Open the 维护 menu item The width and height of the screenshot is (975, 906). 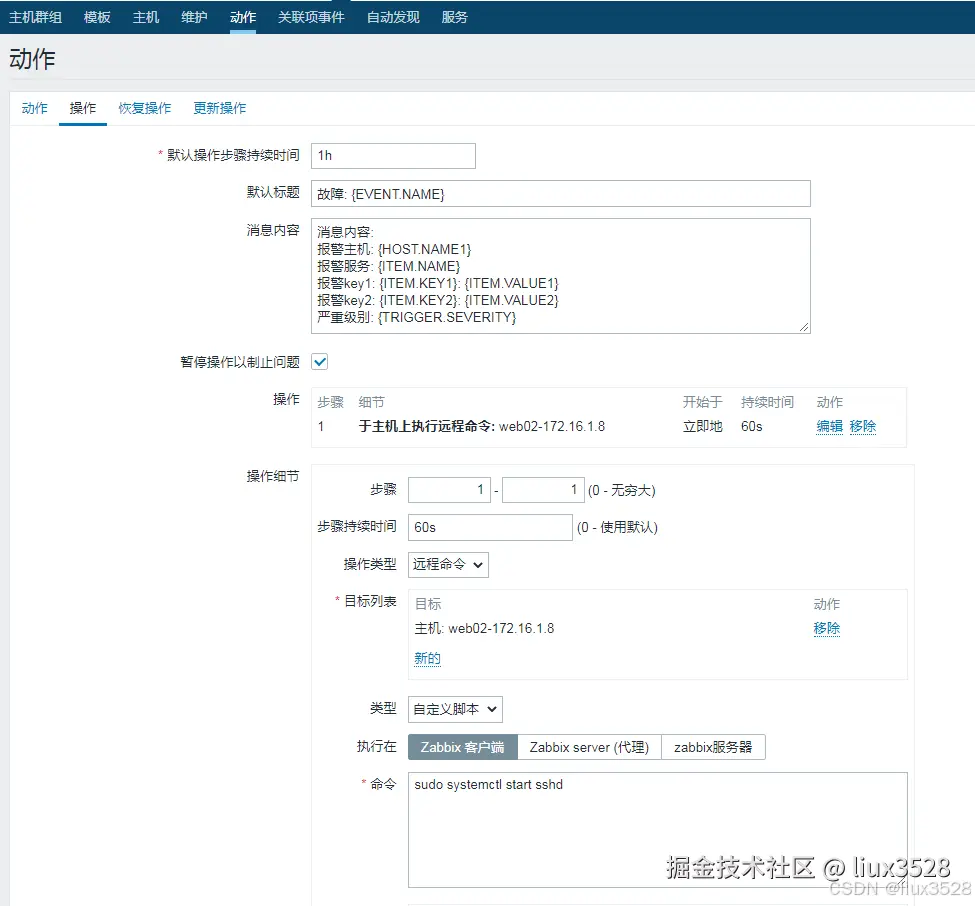coord(193,16)
